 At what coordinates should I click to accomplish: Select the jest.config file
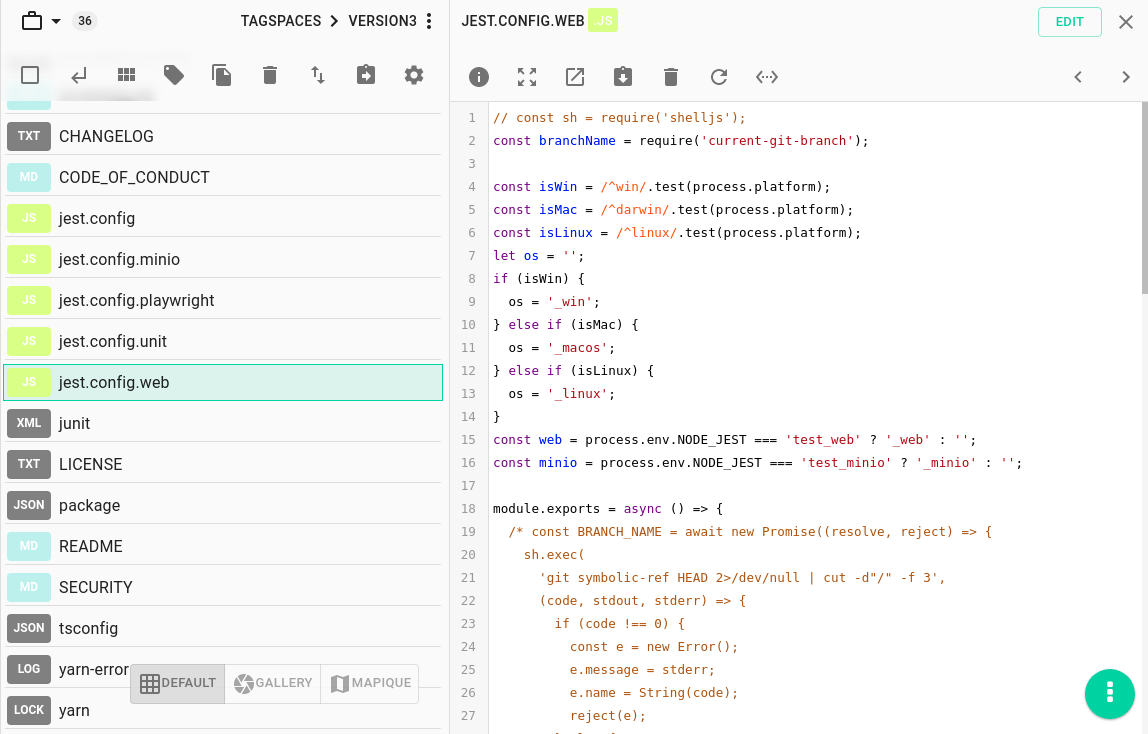(x=223, y=218)
